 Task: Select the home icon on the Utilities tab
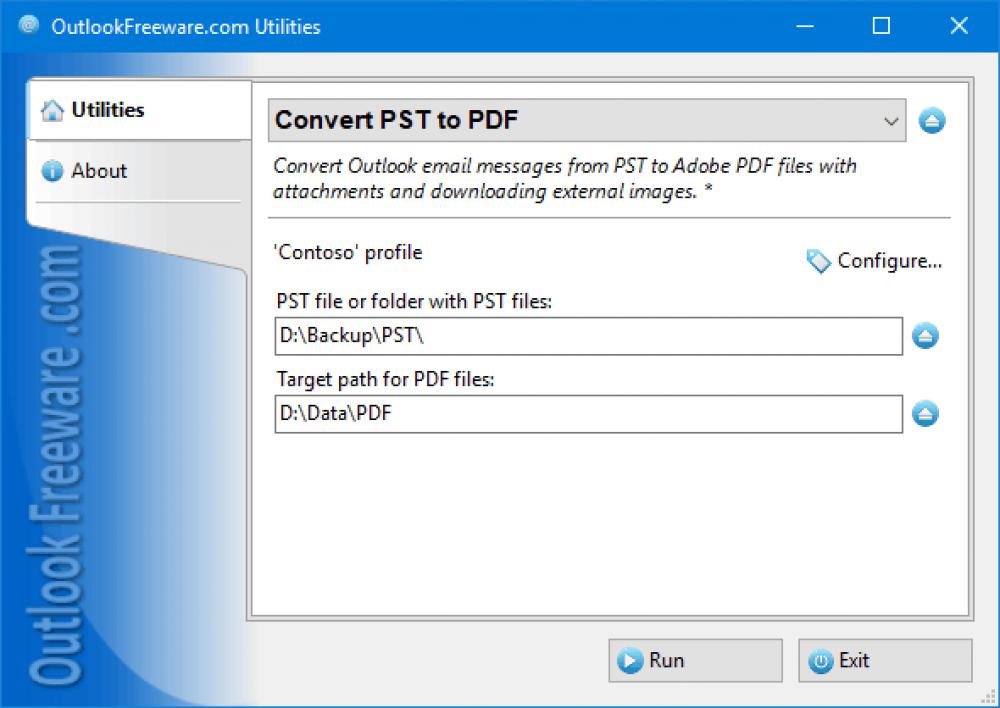[54, 110]
